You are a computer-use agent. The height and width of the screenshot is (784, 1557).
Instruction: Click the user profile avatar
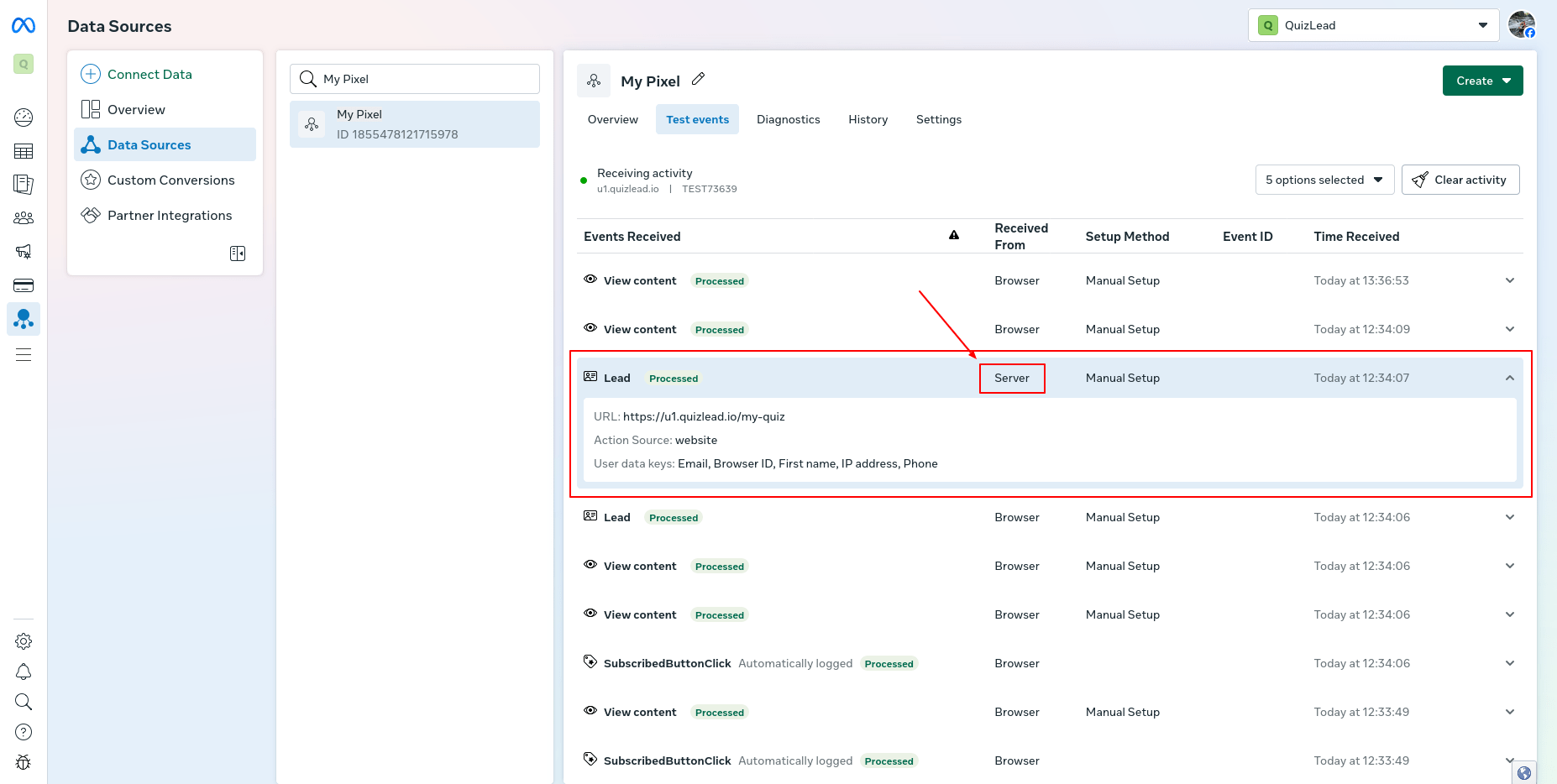1522,24
